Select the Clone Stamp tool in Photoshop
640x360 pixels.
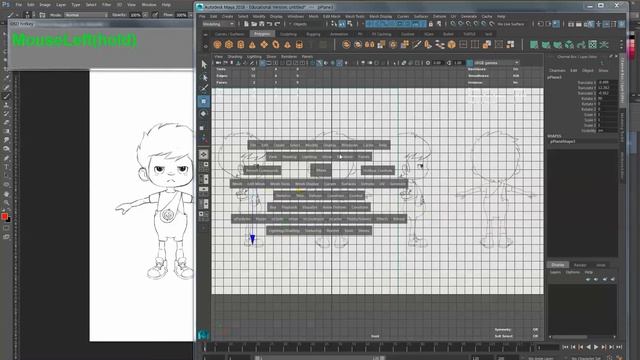click(x=6, y=105)
